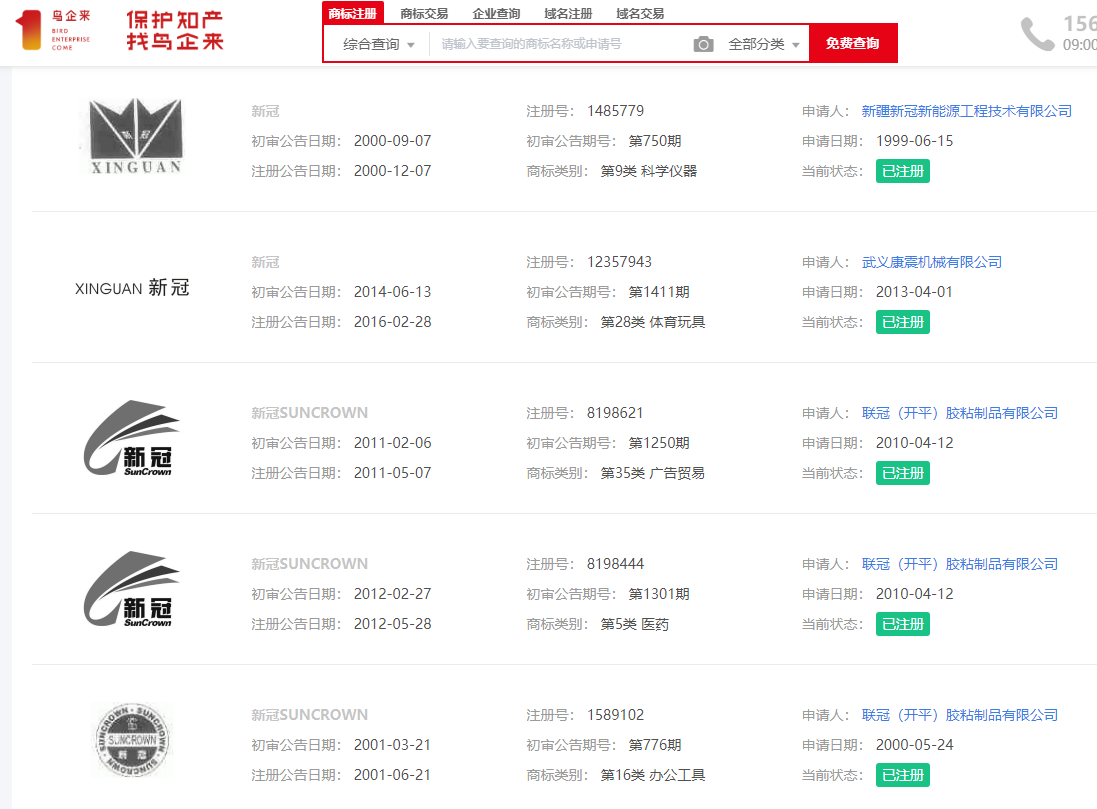Click 新冠 trademark title for registration 12357943
This screenshot has height=809, width=1097.
point(265,262)
